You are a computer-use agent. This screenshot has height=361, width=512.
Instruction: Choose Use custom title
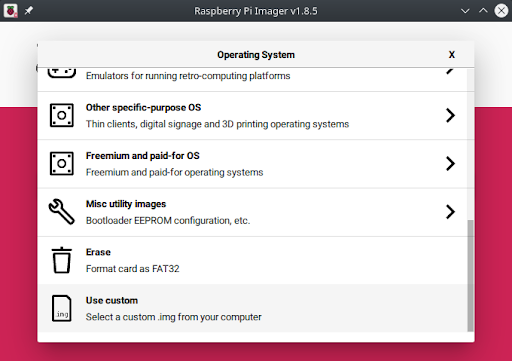112,300
